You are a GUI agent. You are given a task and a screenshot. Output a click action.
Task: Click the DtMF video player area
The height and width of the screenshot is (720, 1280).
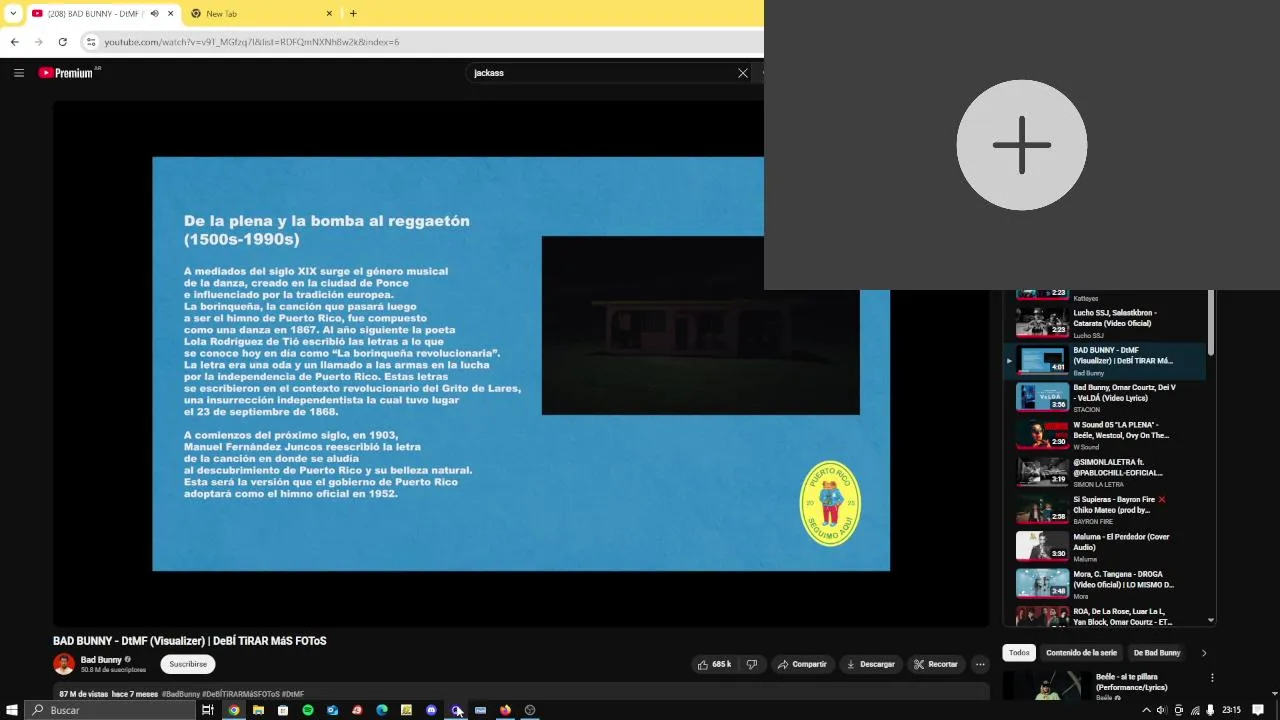521,364
